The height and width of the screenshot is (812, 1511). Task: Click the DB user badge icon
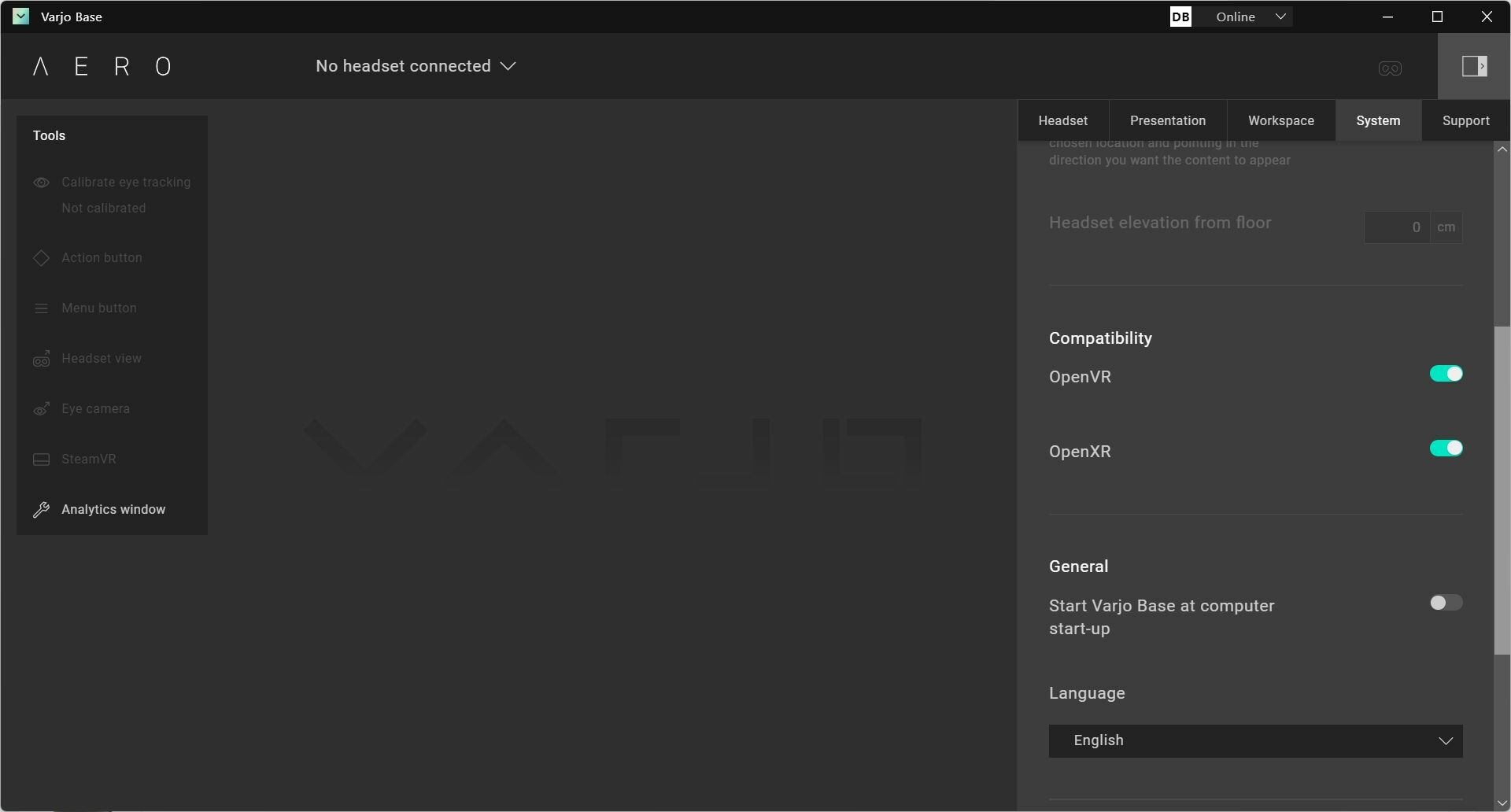1180,17
